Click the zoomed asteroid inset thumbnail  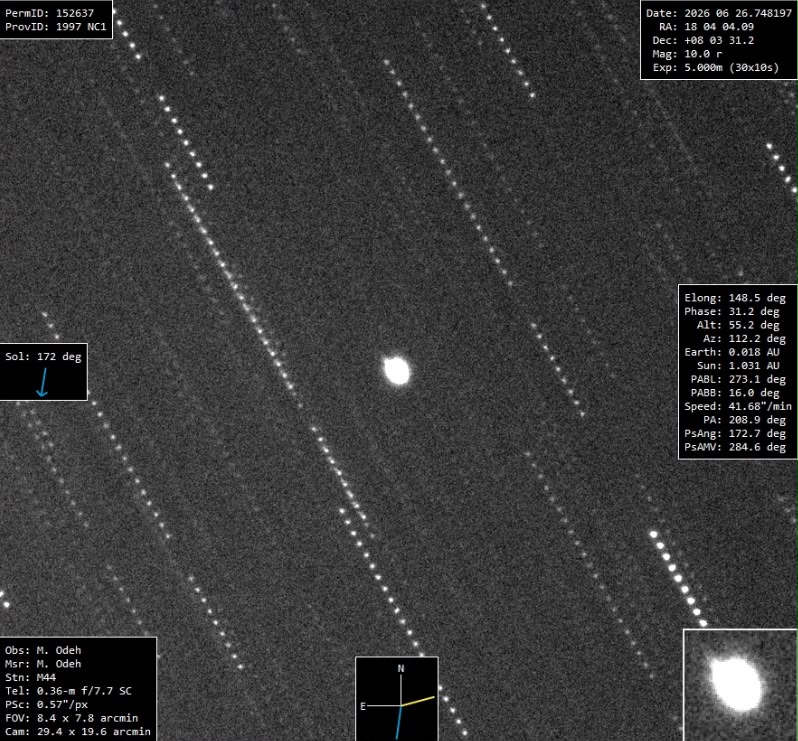click(x=740, y=685)
